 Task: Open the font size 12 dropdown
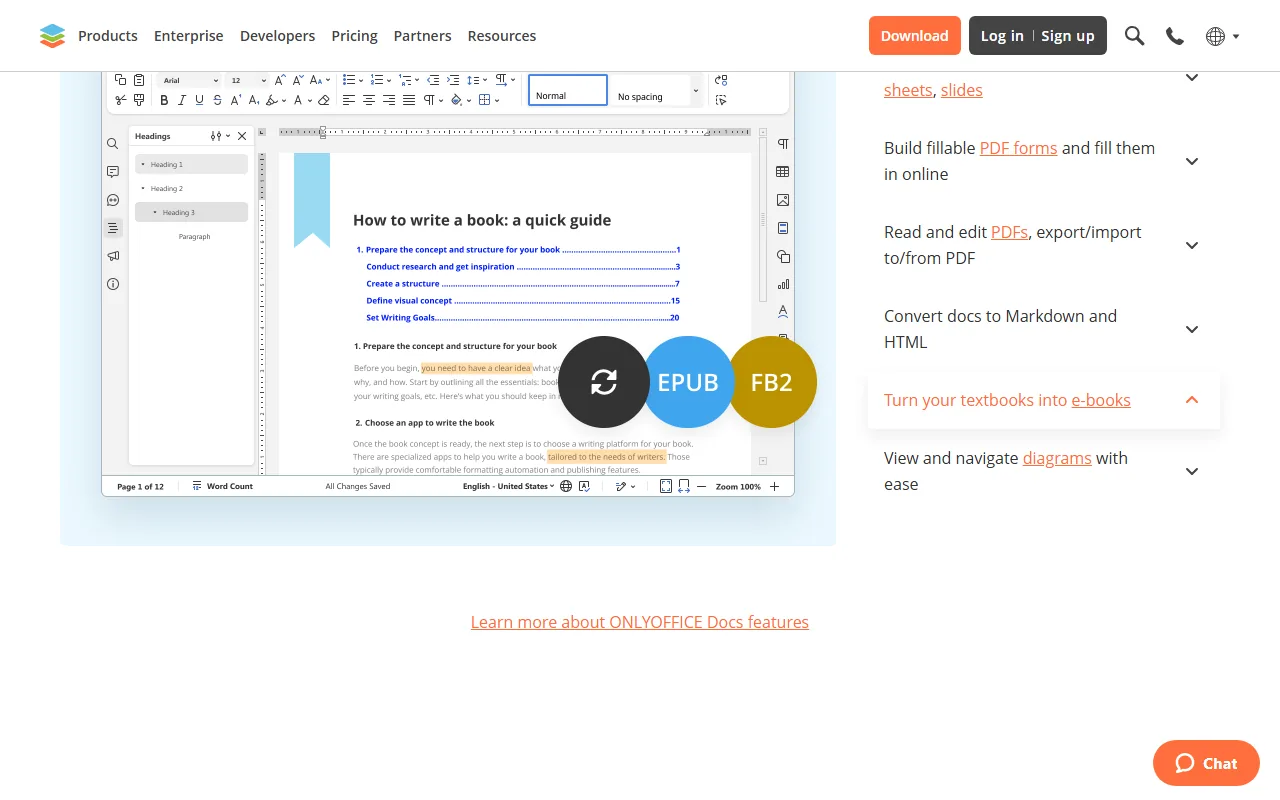(x=248, y=80)
